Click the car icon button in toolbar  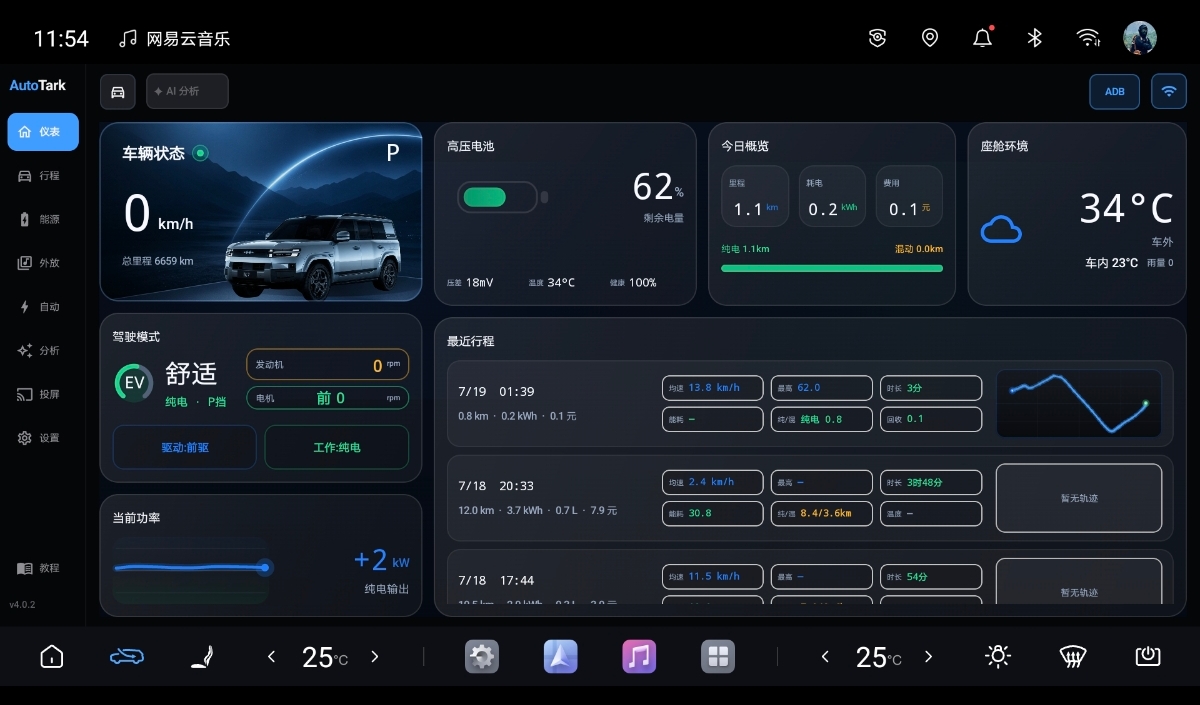click(117, 92)
